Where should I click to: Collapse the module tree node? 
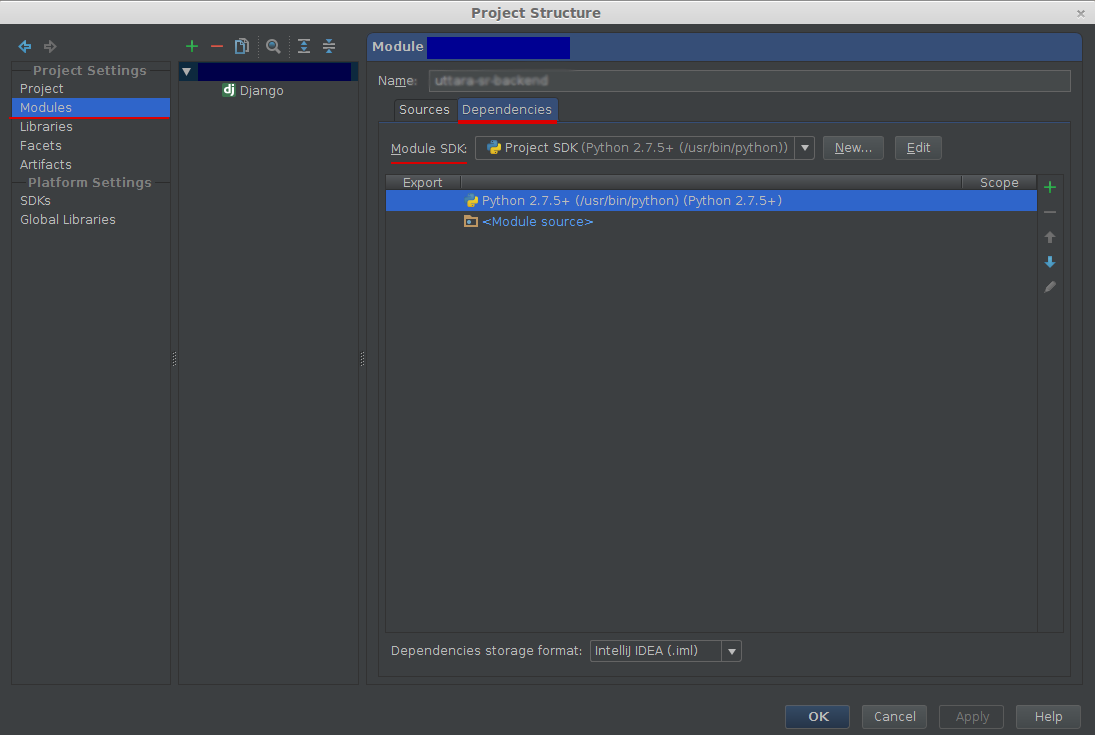click(x=186, y=71)
